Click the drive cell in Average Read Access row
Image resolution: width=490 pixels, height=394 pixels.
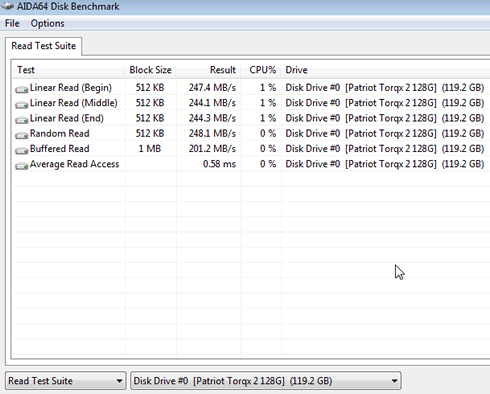tap(385, 164)
